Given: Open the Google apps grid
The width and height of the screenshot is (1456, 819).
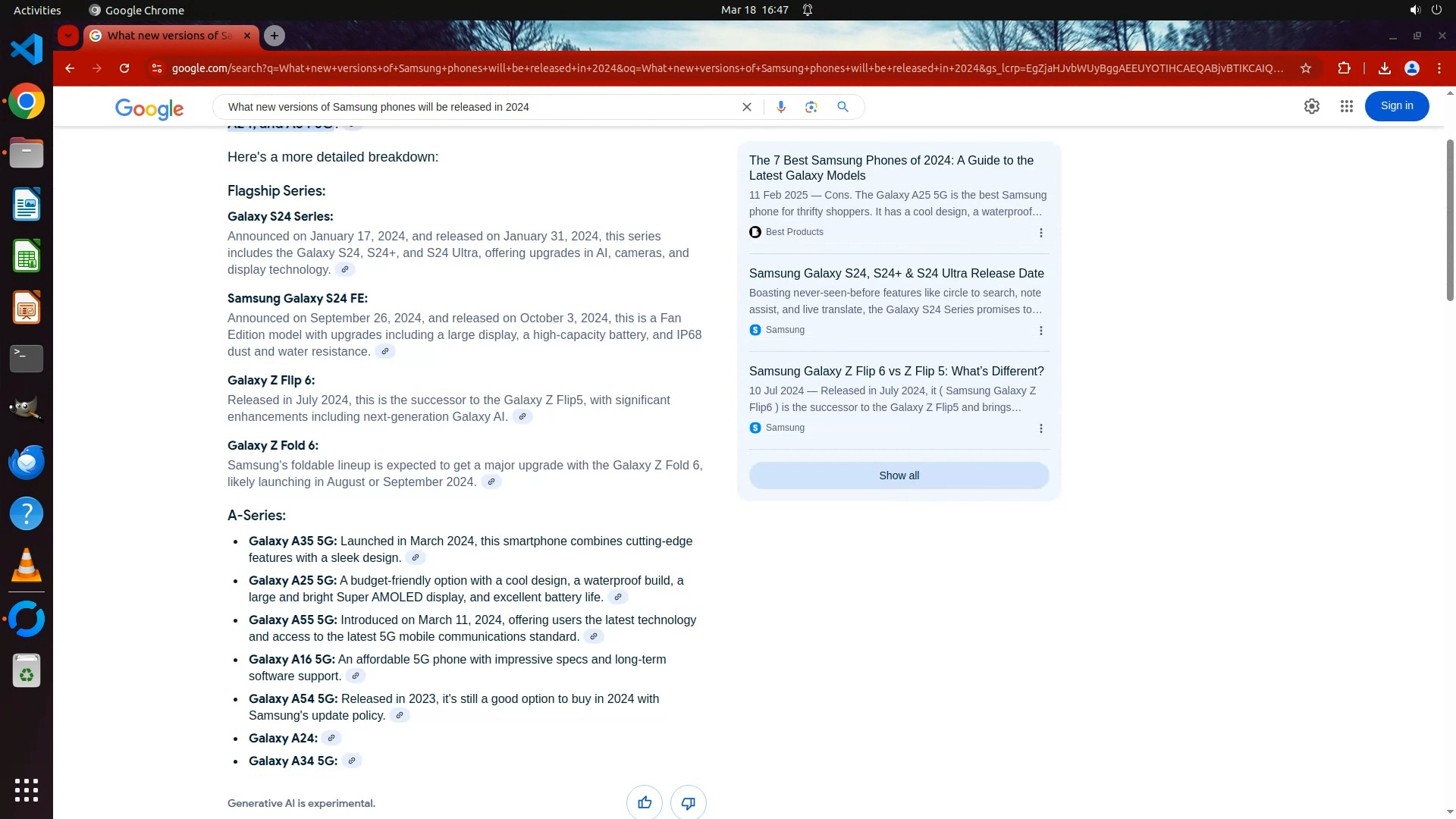Looking at the screenshot, I should point(1346,107).
